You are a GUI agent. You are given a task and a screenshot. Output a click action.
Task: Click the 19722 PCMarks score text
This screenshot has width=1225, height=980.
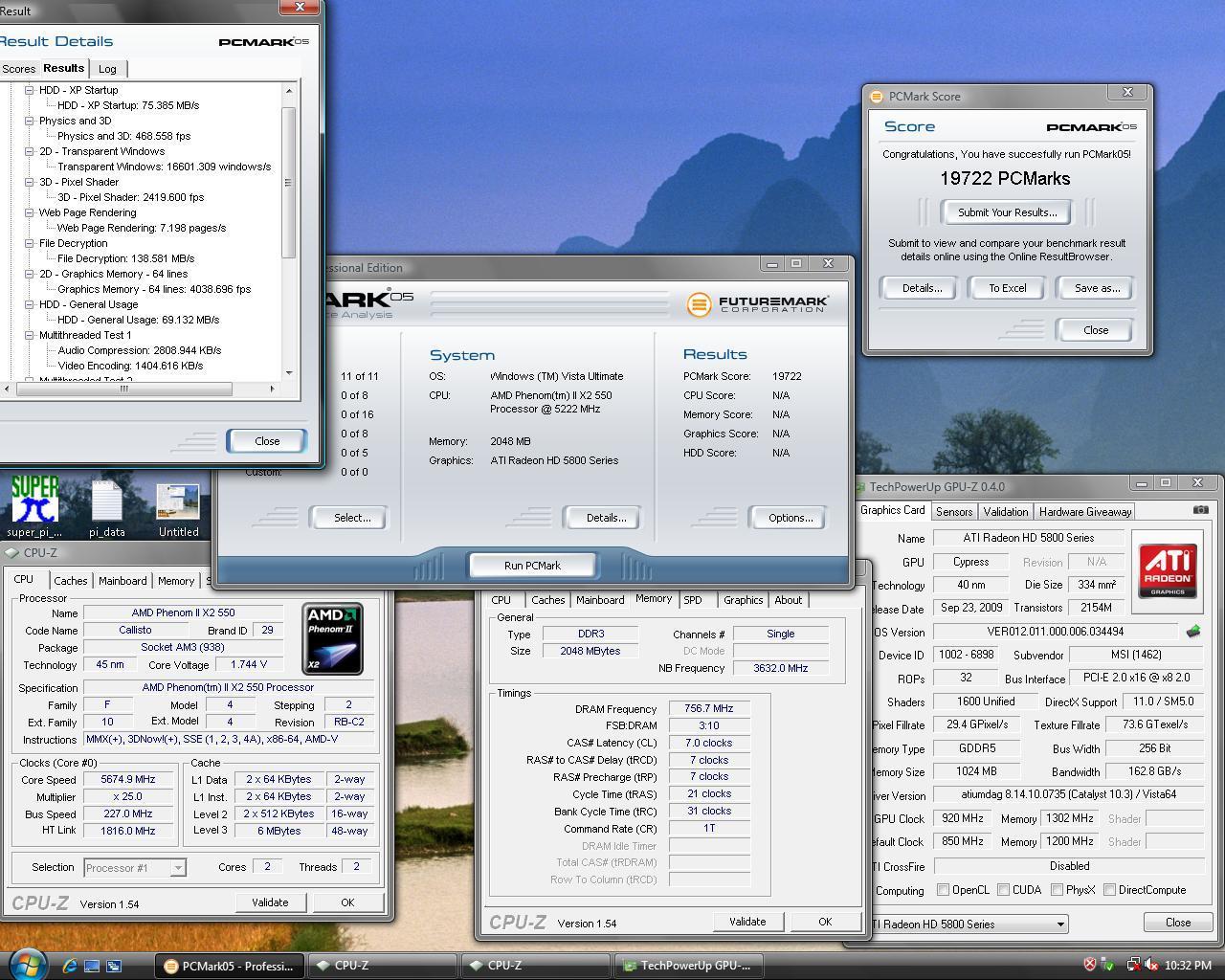click(1005, 179)
